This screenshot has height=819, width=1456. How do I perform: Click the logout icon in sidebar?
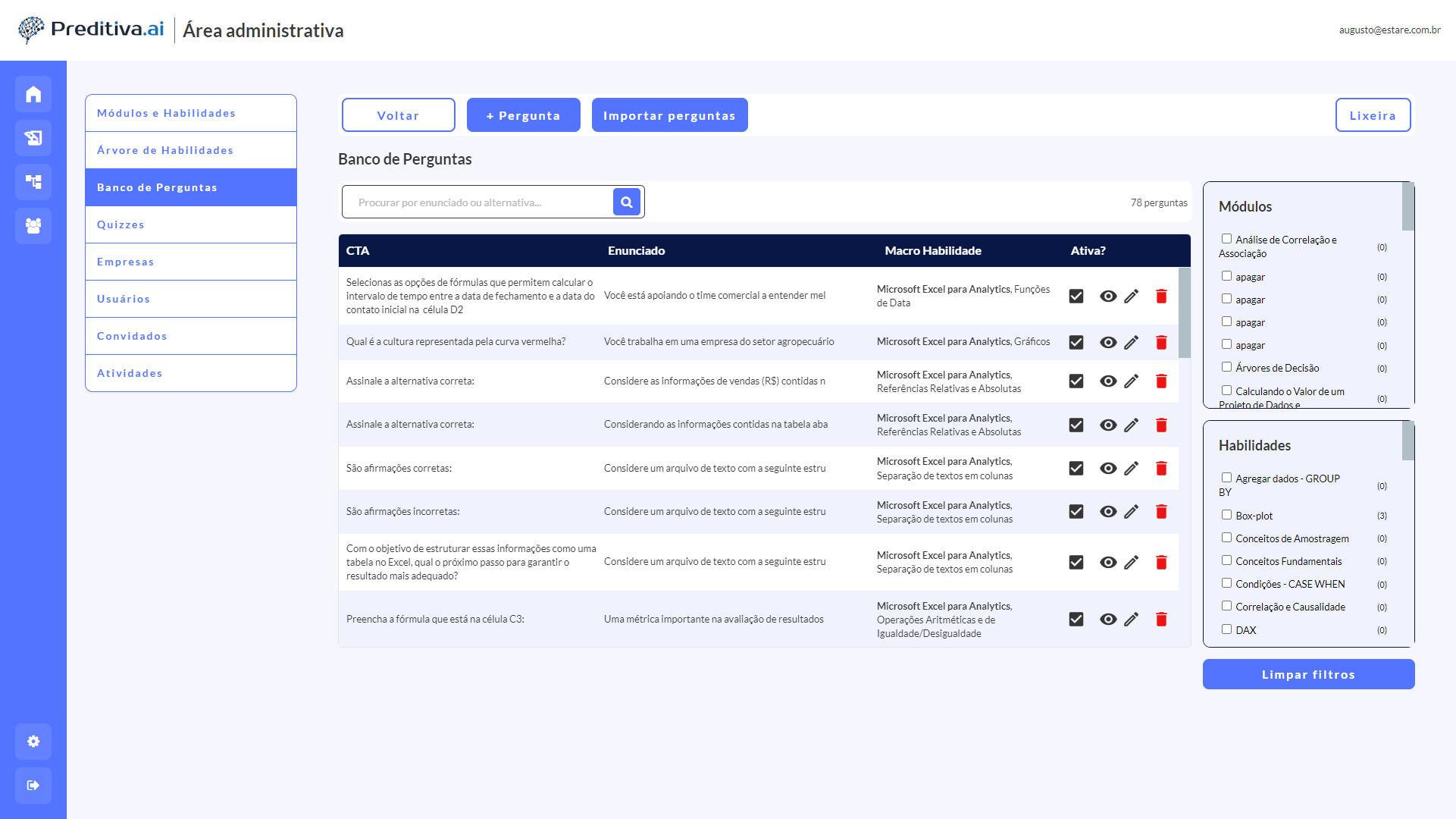[x=33, y=786]
